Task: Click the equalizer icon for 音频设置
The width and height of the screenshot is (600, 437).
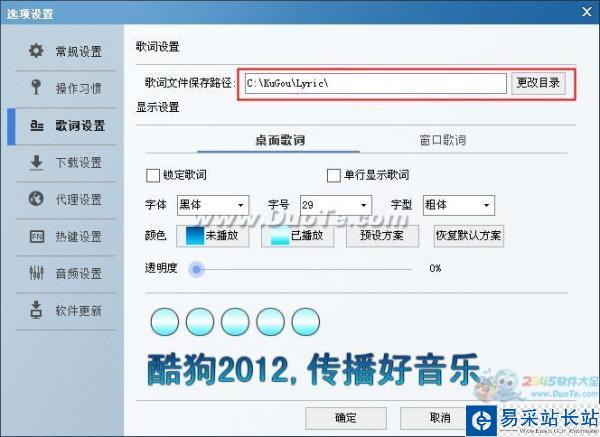Action: pyautogui.click(x=37, y=273)
